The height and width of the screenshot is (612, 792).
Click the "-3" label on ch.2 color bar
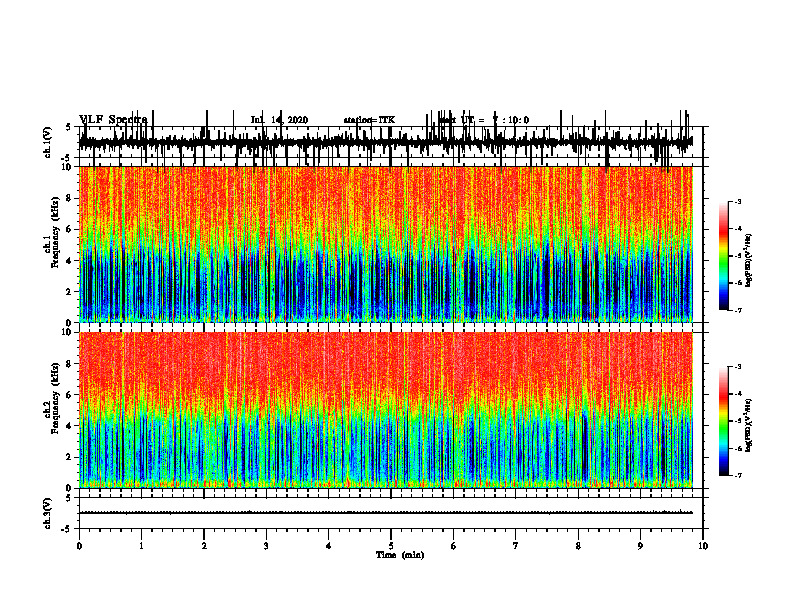tap(738, 367)
